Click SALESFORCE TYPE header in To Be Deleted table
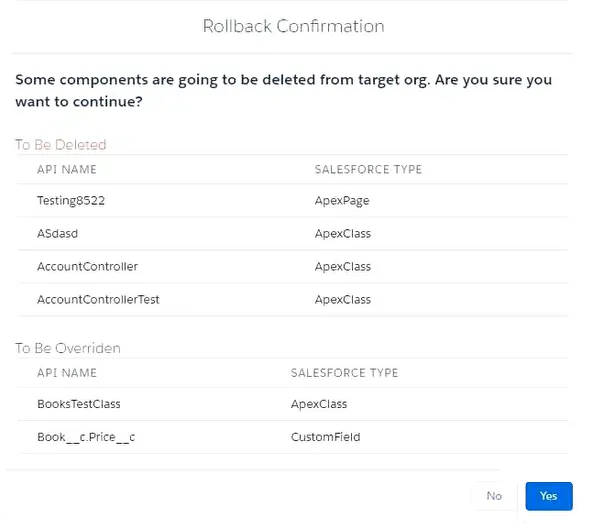 [x=368, y=170]
